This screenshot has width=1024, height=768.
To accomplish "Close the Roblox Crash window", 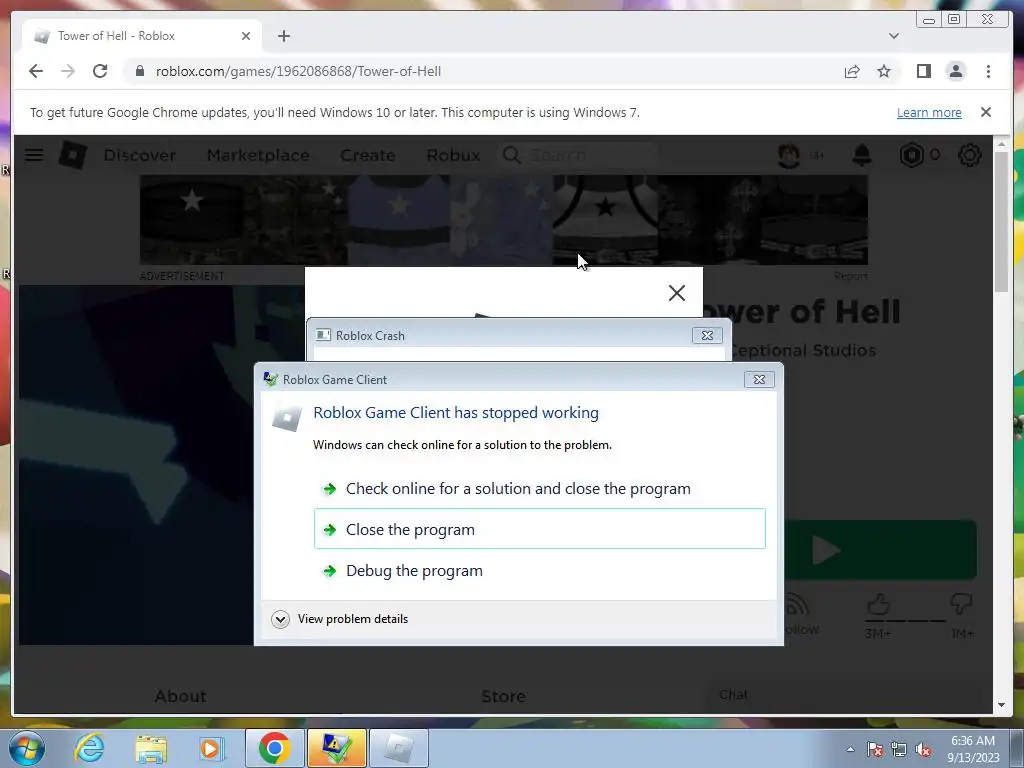I will [707, 335].
